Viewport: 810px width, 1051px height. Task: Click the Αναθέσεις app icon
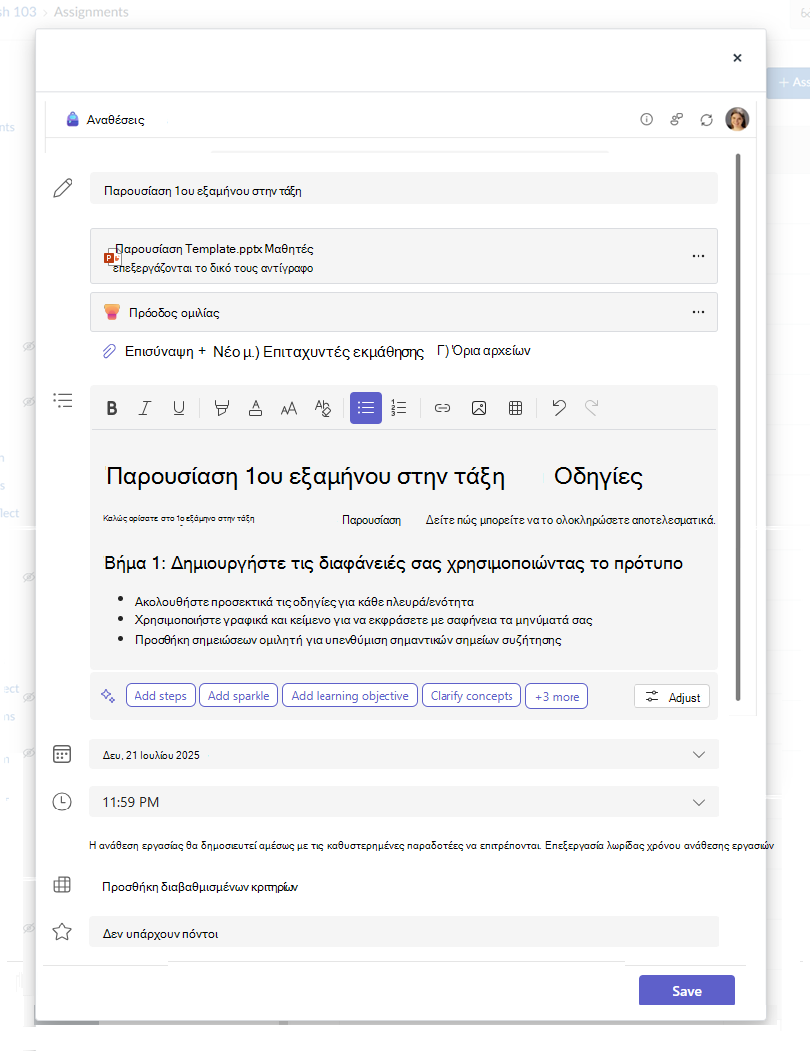click(x=72, y=119)
